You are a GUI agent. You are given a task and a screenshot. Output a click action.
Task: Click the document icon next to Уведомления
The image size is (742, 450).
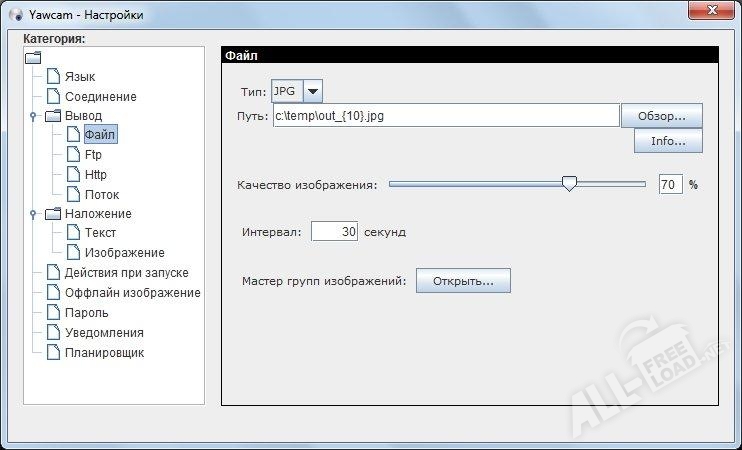pos(53,332)
